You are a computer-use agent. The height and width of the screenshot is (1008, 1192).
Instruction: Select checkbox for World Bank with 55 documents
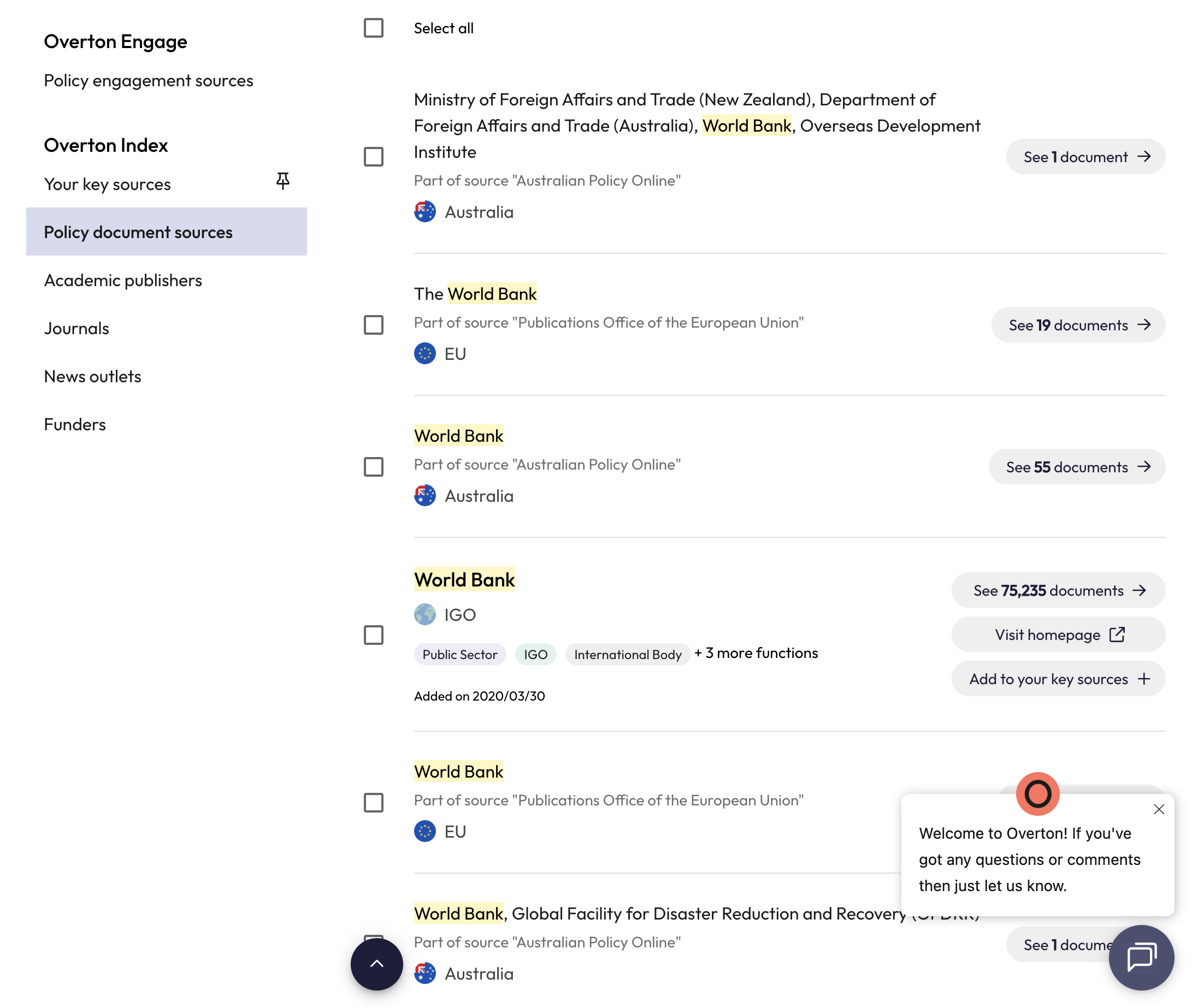pos(373,467)
